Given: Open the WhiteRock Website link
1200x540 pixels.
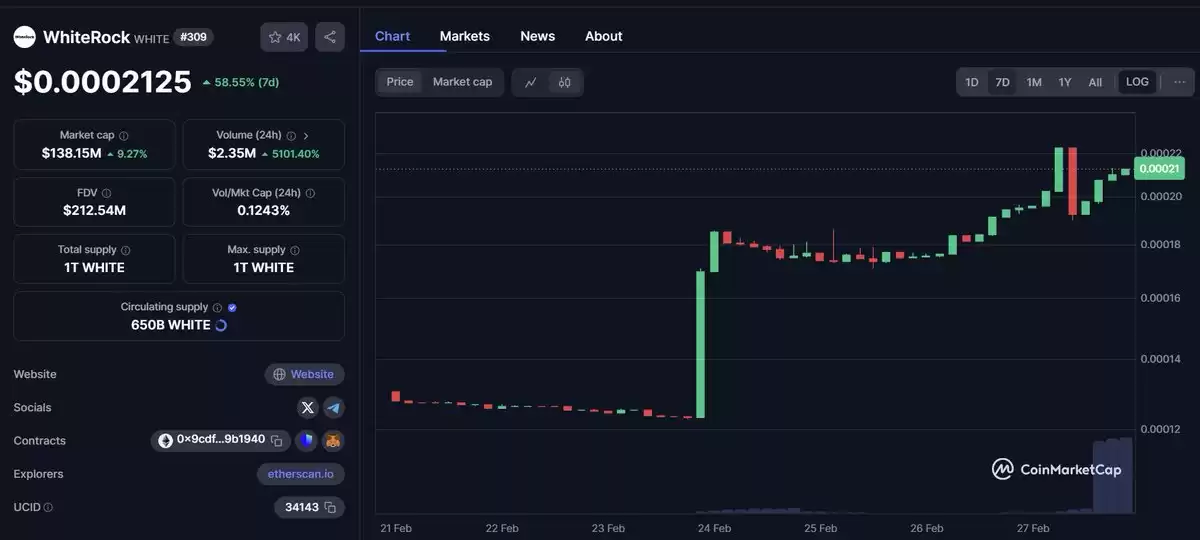Looking at the screenshot, I should (305, 374).
